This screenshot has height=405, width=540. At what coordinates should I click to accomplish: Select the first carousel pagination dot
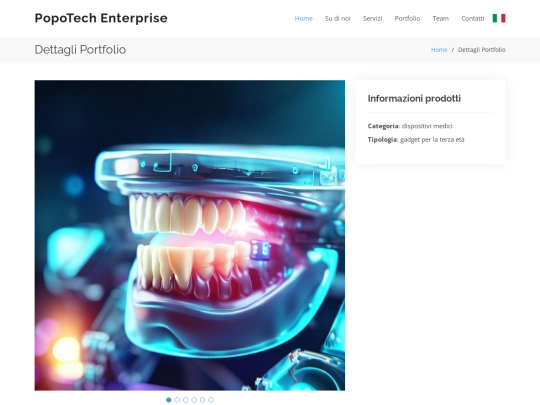[x=168, y=400]
